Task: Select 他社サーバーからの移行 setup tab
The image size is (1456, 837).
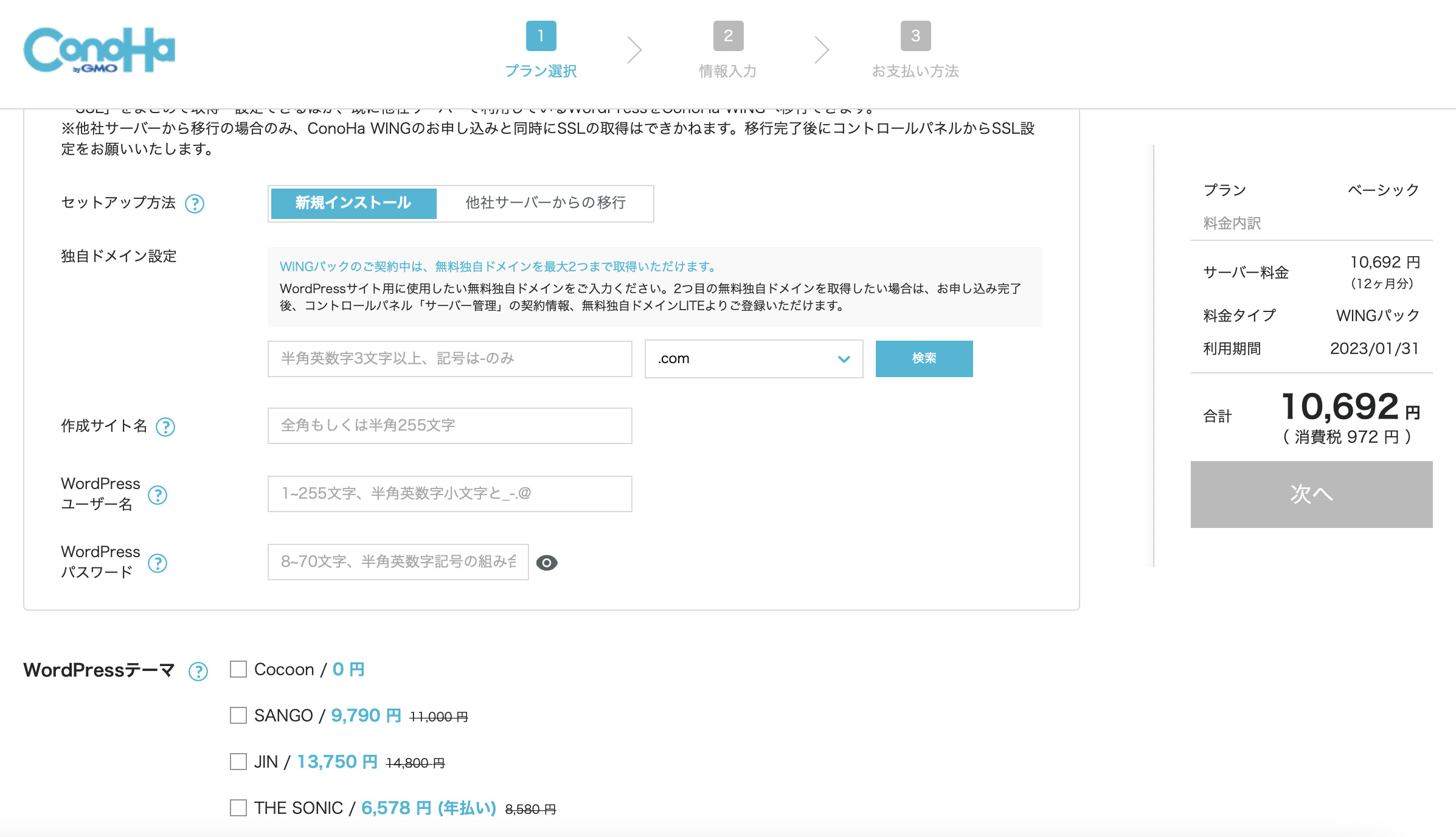Action: [x=546, y=203]
